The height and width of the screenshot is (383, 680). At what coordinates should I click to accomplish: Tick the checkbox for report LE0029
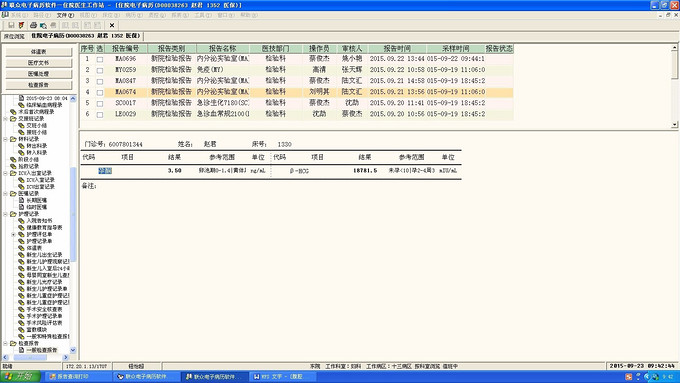point(100,115)
